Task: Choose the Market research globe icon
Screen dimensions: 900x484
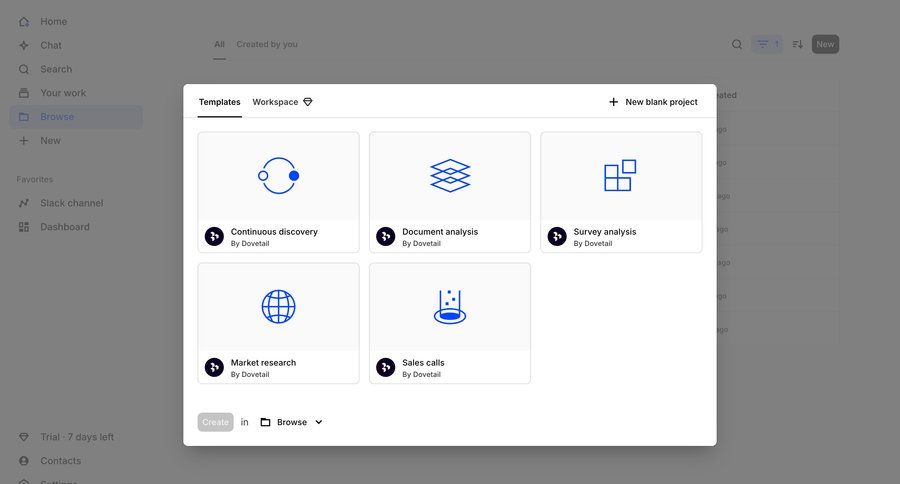Action: pos(278,307)
